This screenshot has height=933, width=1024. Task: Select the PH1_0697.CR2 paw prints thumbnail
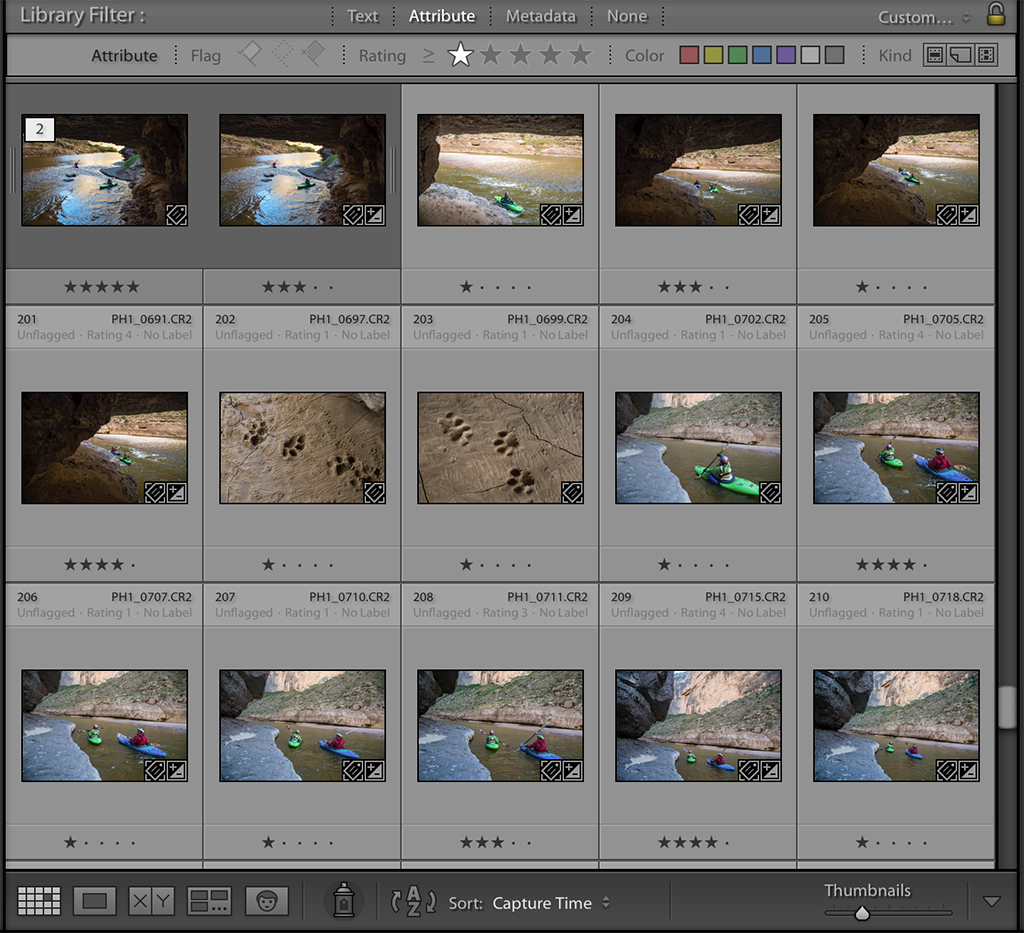coord(302,447)
